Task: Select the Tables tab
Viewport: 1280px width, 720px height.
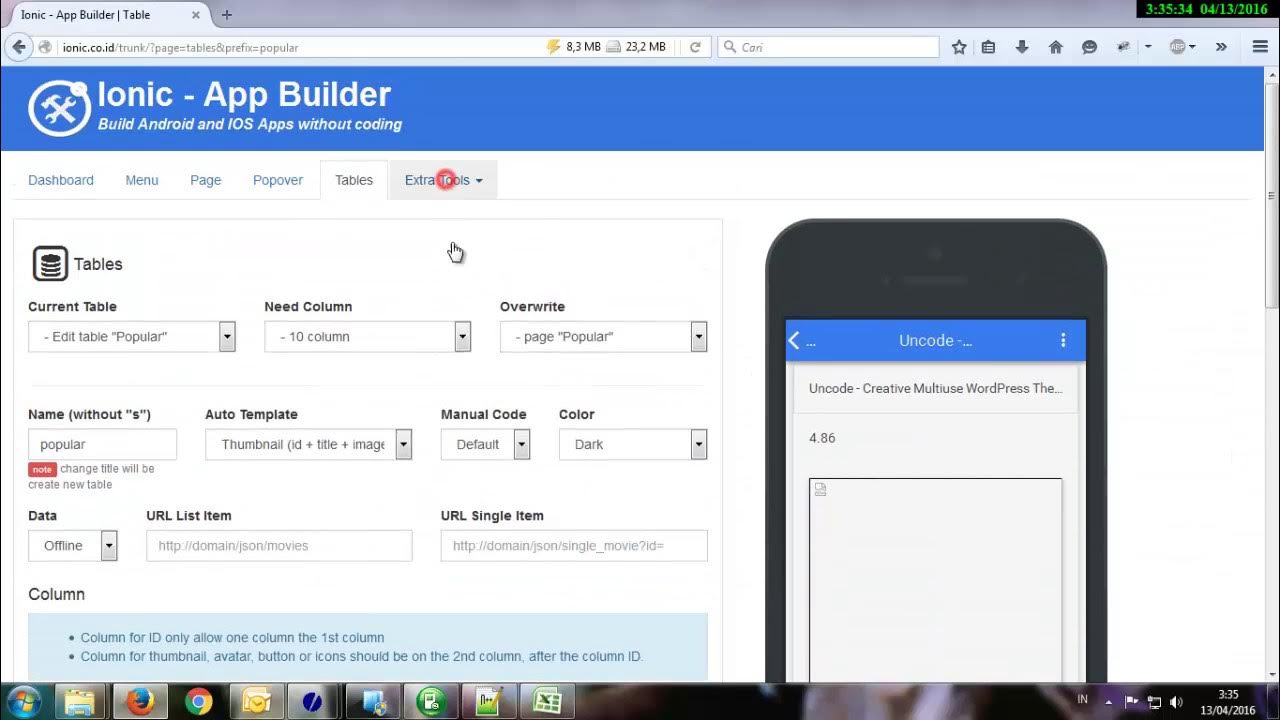Action: pos(354,180)
